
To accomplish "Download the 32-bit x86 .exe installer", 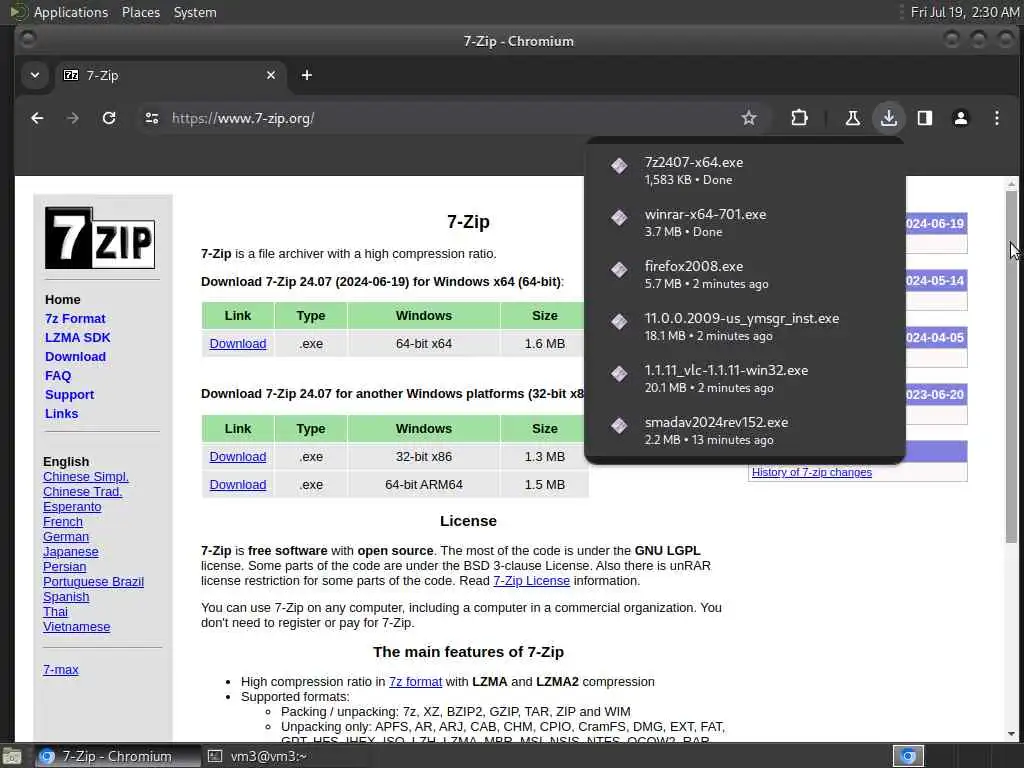I will (238, 456).
